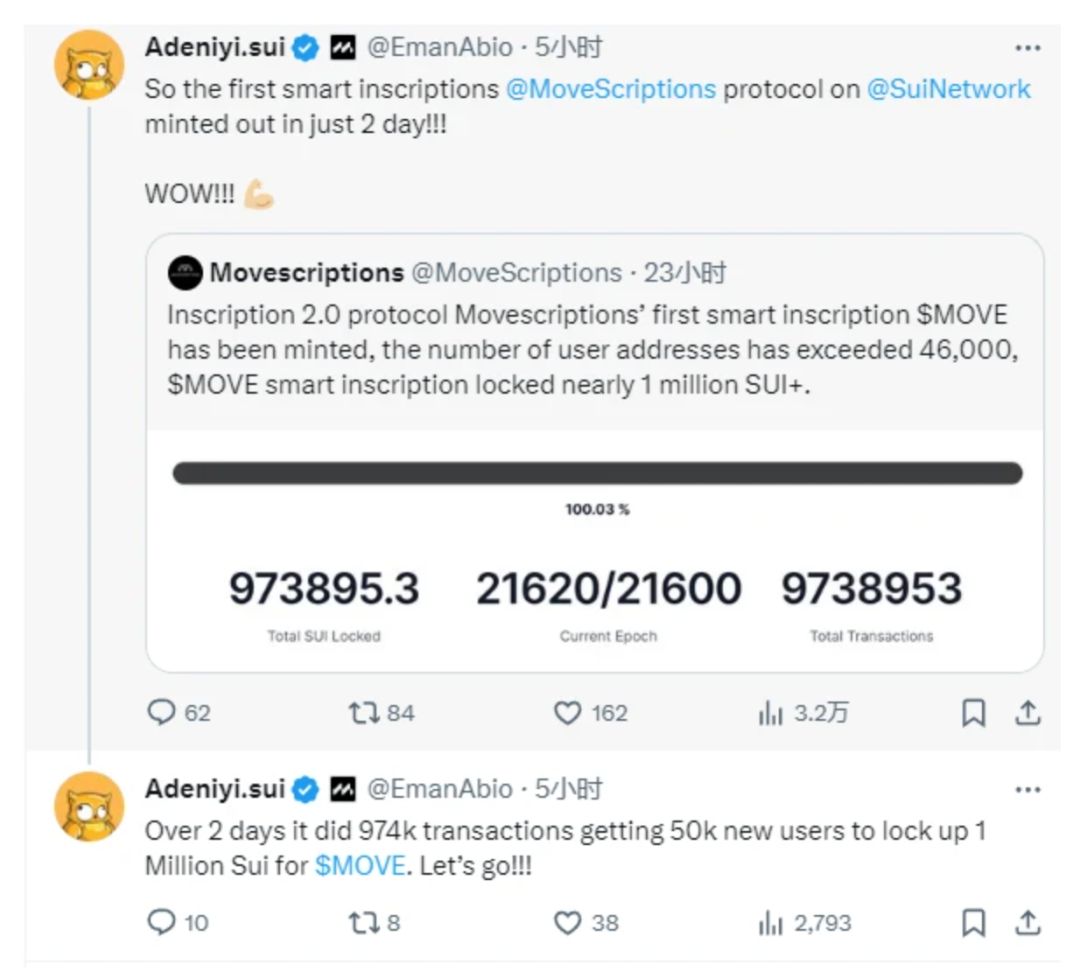The image size is (1080, 971).
Task: View analytics showing 3.2万 views
Action: 770,712
